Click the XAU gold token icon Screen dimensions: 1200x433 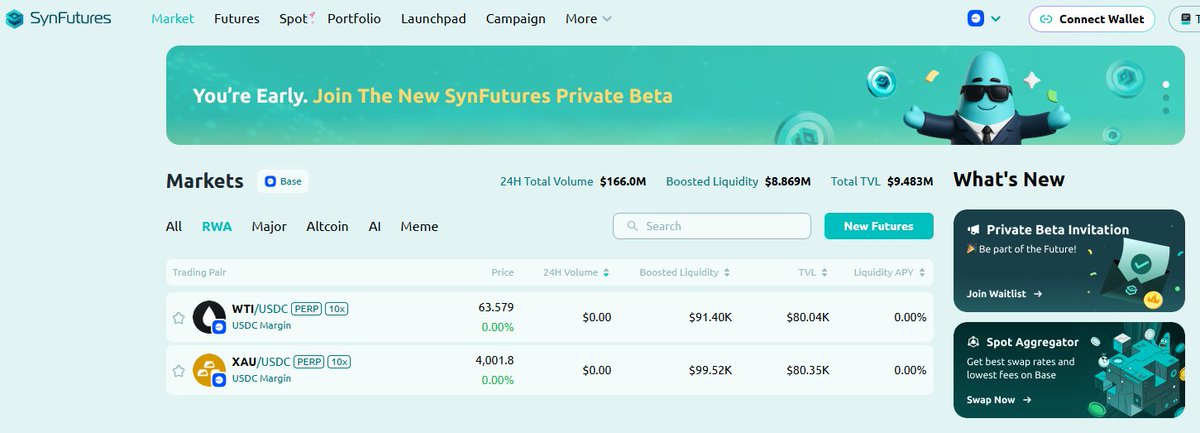click(209, 370)
